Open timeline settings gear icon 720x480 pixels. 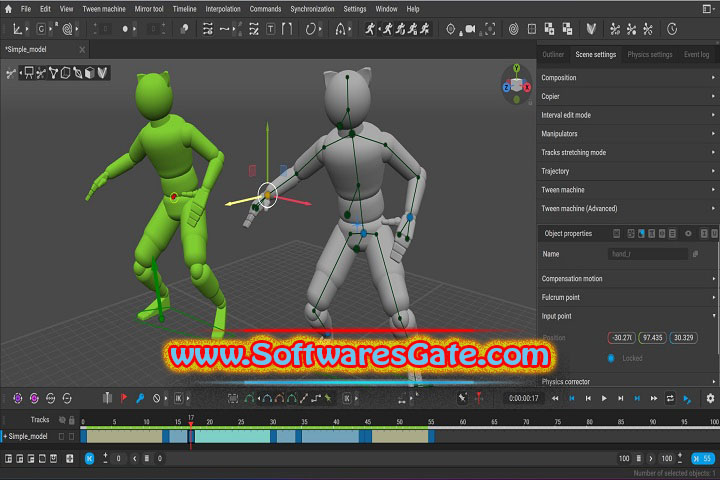click(x=710, y=398)
